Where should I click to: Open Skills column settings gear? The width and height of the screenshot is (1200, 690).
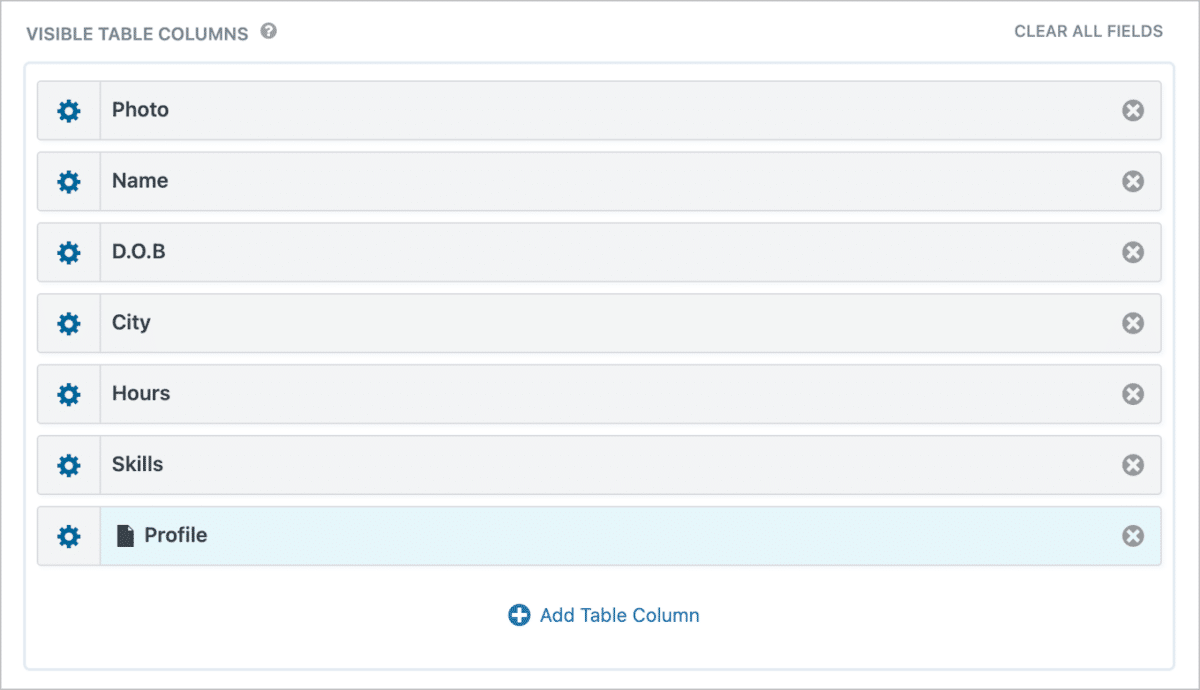(x=68, y=466)
